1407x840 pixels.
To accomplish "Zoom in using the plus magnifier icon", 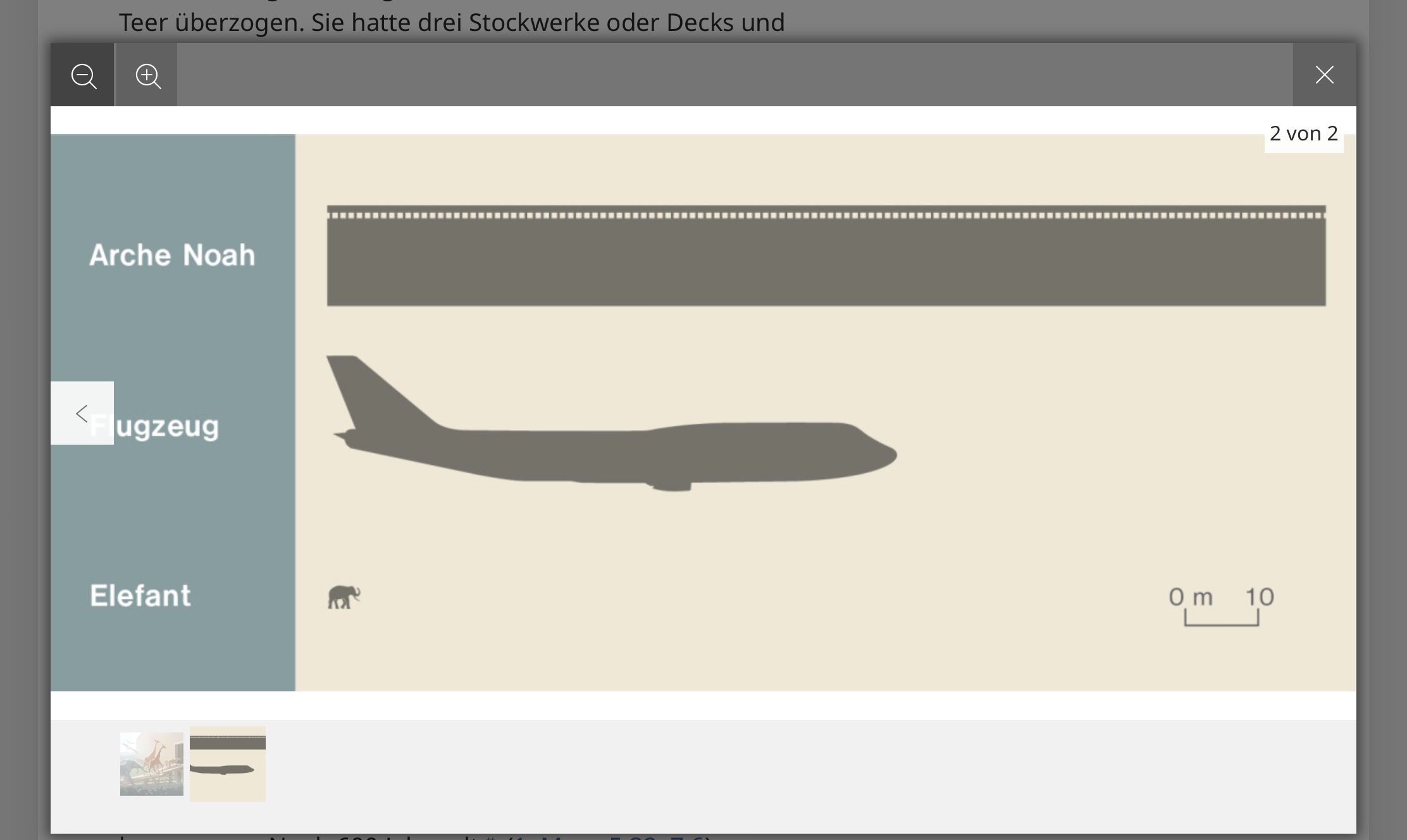I will point(147,75).
